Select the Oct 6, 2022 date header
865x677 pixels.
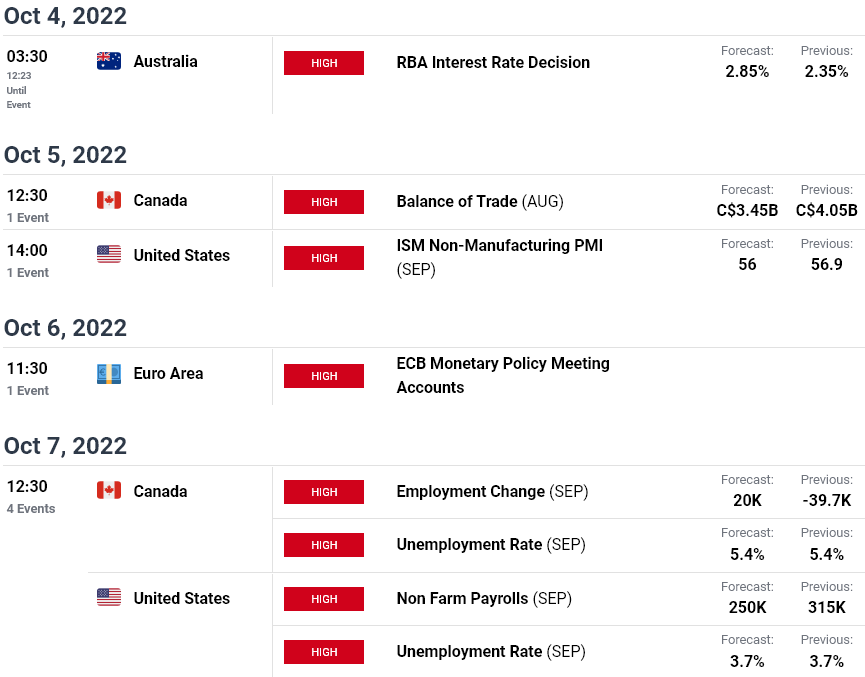click(x=65, y=328)
